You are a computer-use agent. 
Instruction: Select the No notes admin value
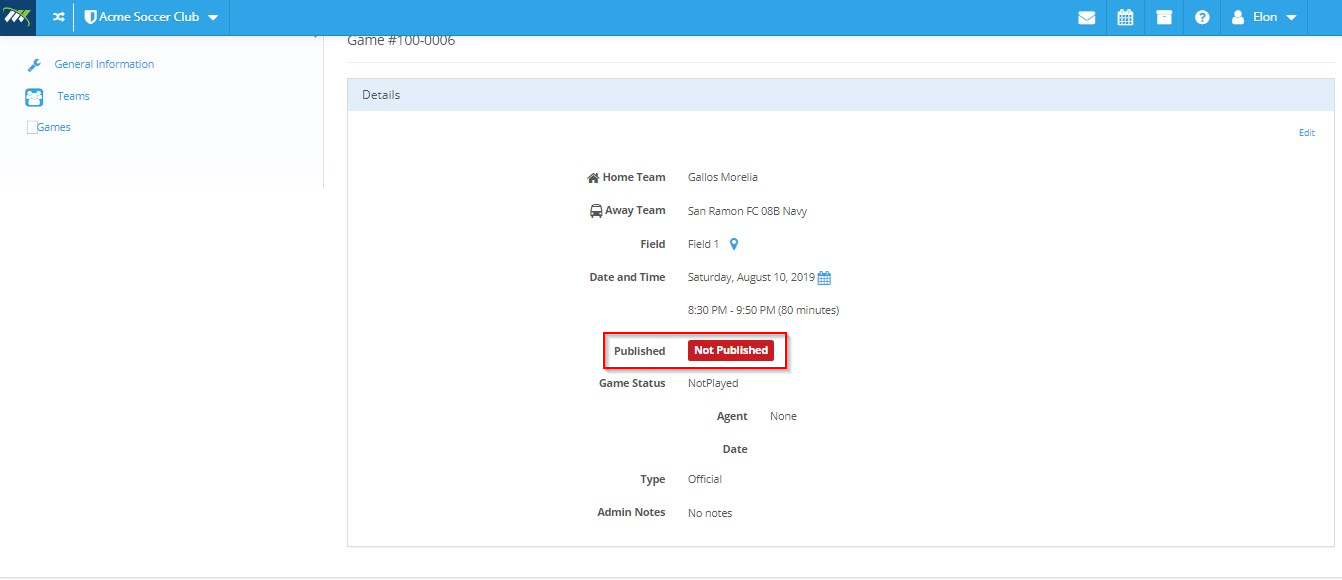pos(710,513)
